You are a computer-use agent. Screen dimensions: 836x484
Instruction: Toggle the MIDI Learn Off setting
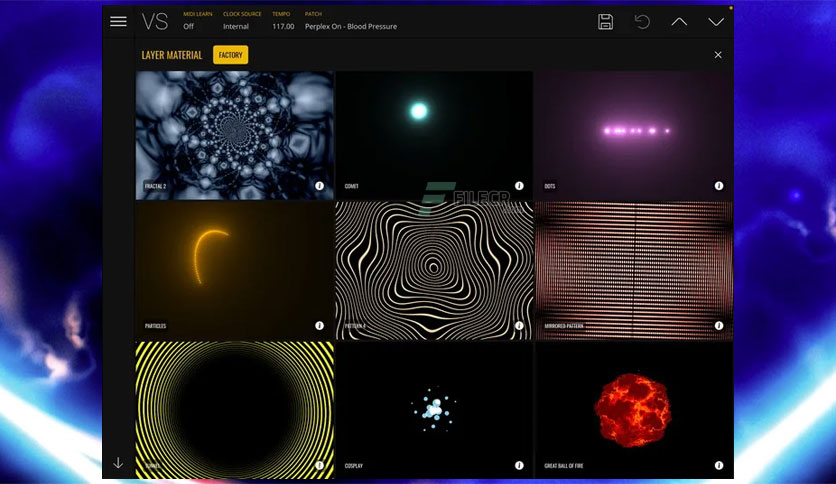click(x=189, y=27)
